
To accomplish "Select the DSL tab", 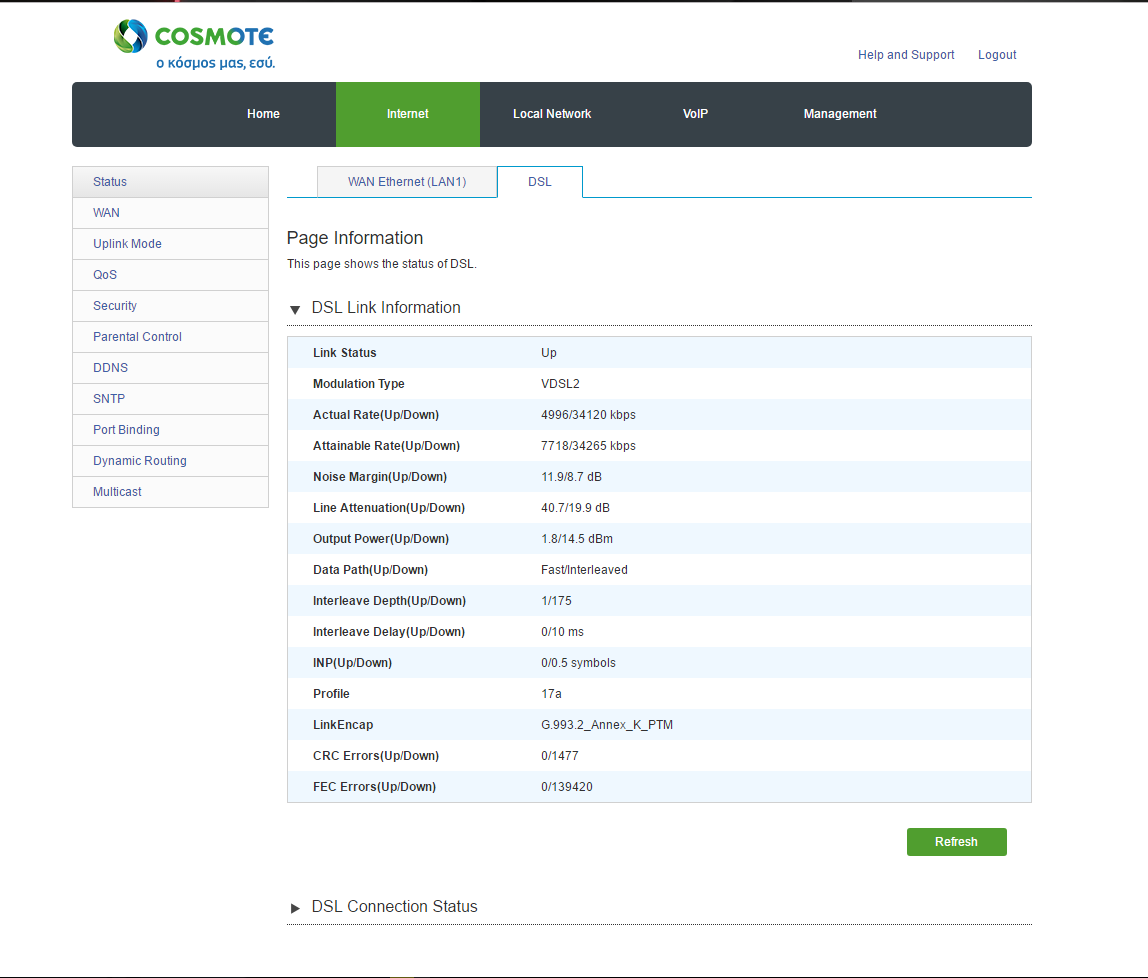I will pos(539,182).
